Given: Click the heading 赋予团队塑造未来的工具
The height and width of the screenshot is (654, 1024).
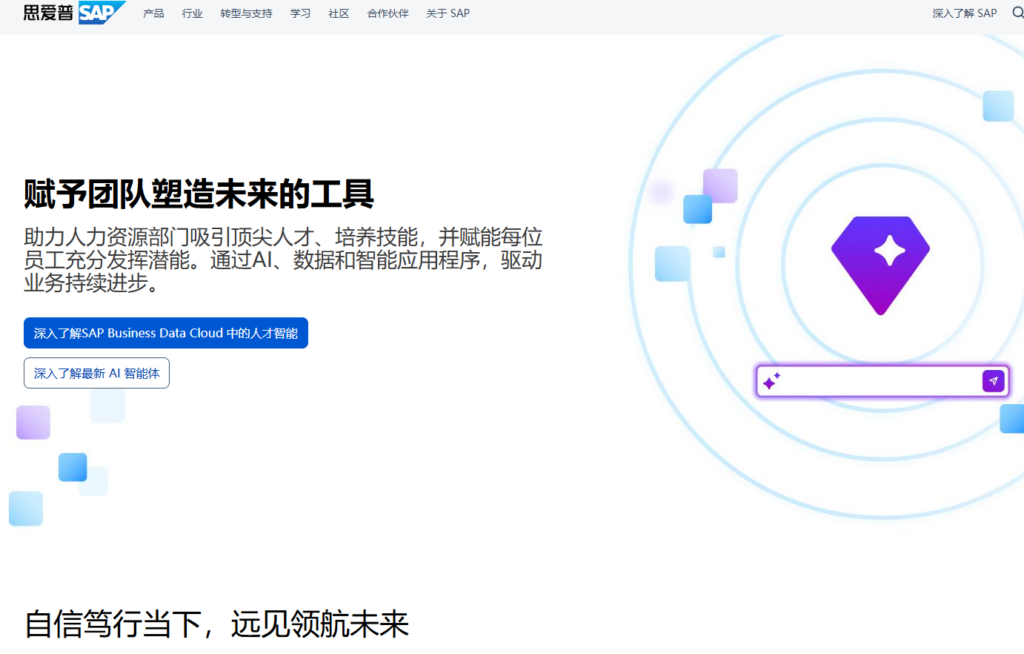Looking at the screenshot, I should pos(199,194).
